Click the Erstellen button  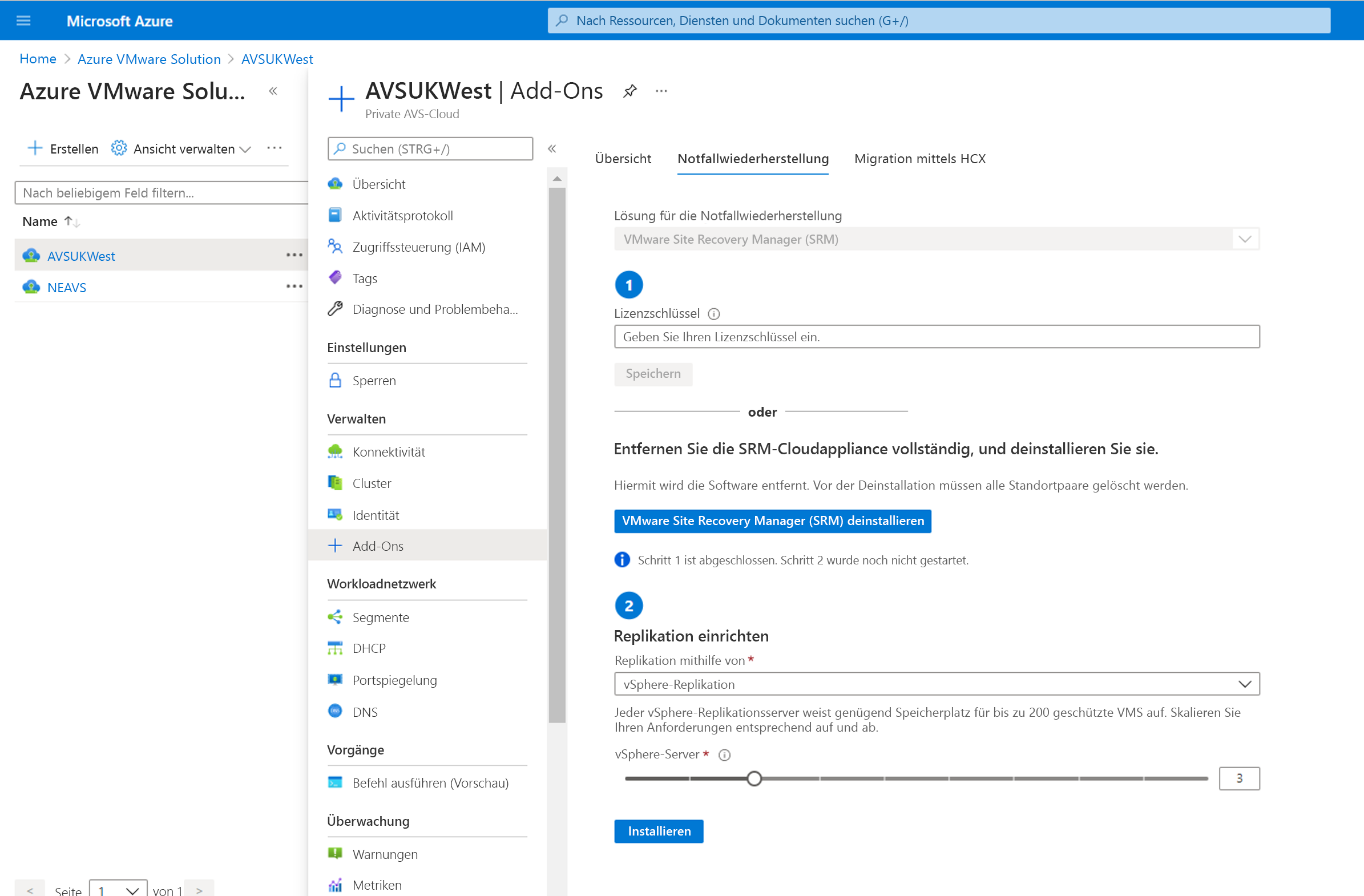tap(63, 149)
